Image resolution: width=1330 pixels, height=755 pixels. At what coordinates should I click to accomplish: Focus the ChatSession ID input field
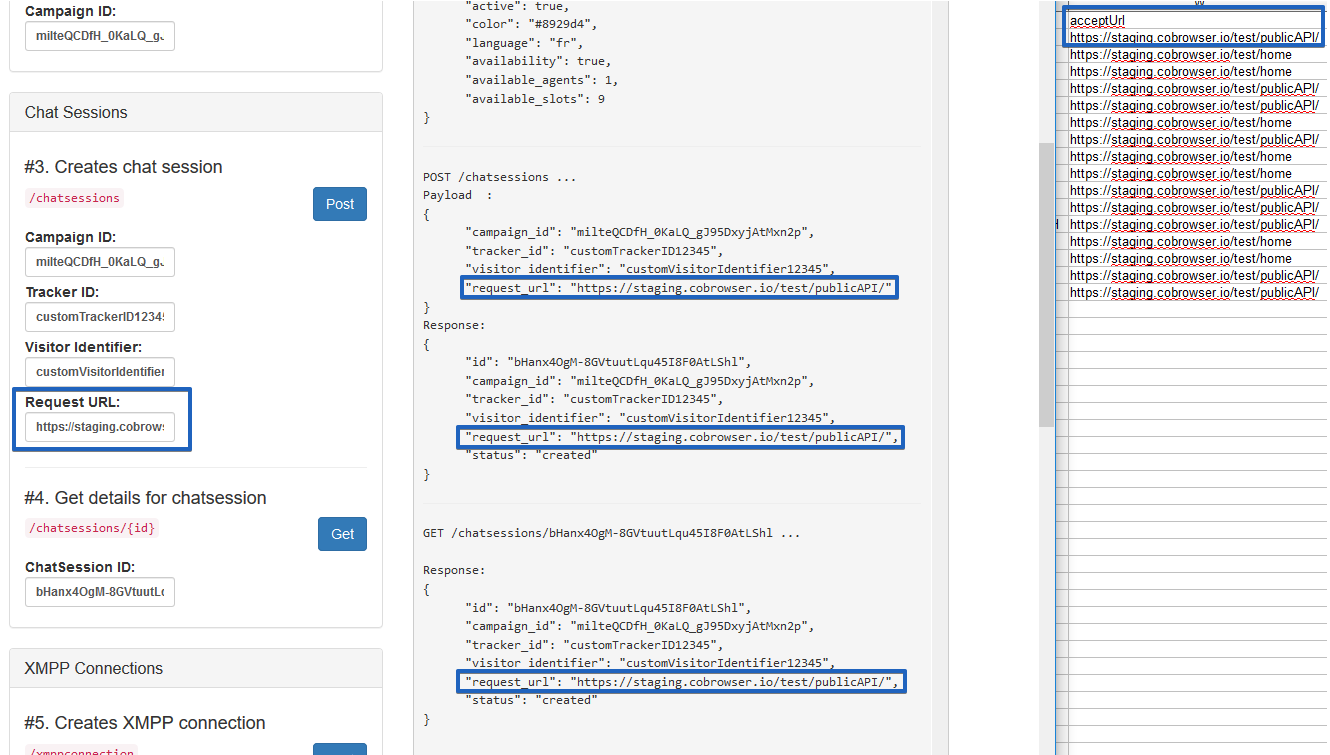coord(100,591)
